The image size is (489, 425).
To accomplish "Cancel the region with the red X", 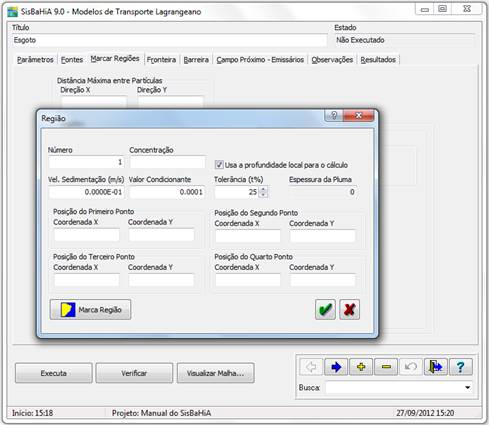I will (x=349, y=309).
